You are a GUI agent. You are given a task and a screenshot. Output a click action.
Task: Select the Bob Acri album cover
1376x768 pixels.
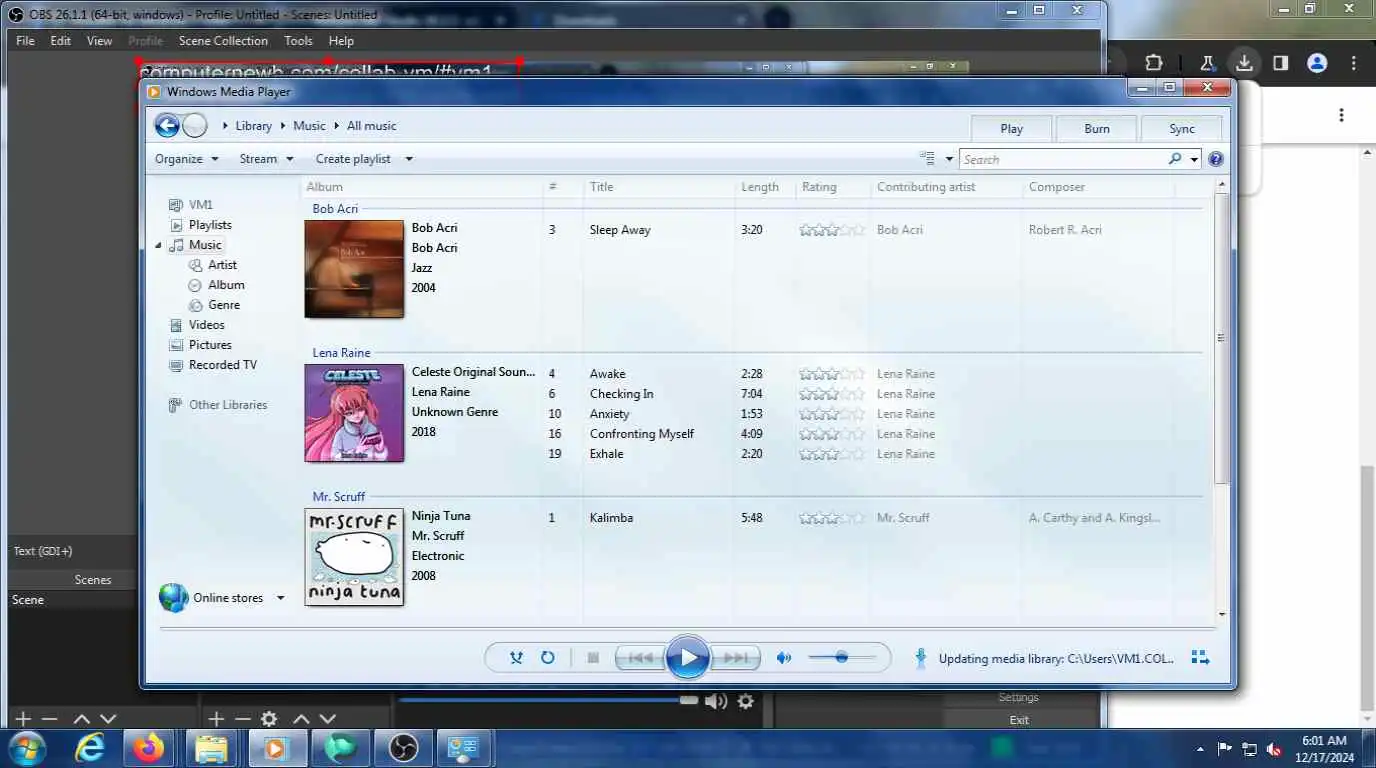(x=354, y=269)
